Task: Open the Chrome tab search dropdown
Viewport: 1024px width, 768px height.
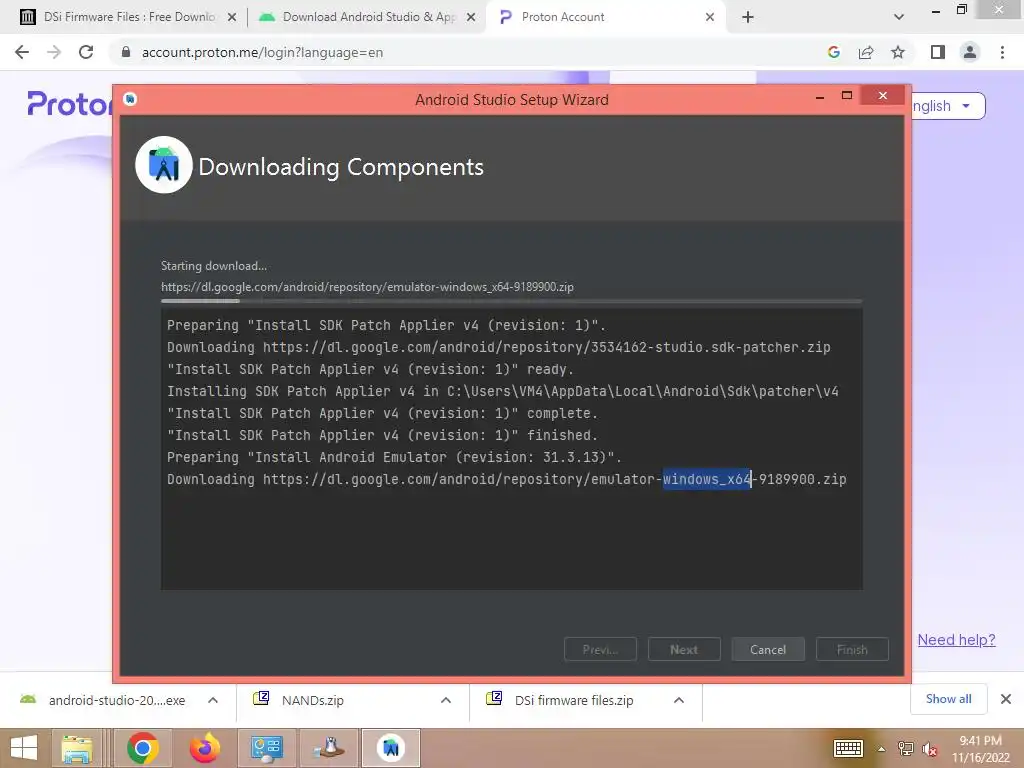Action: (x=899, y=17)
